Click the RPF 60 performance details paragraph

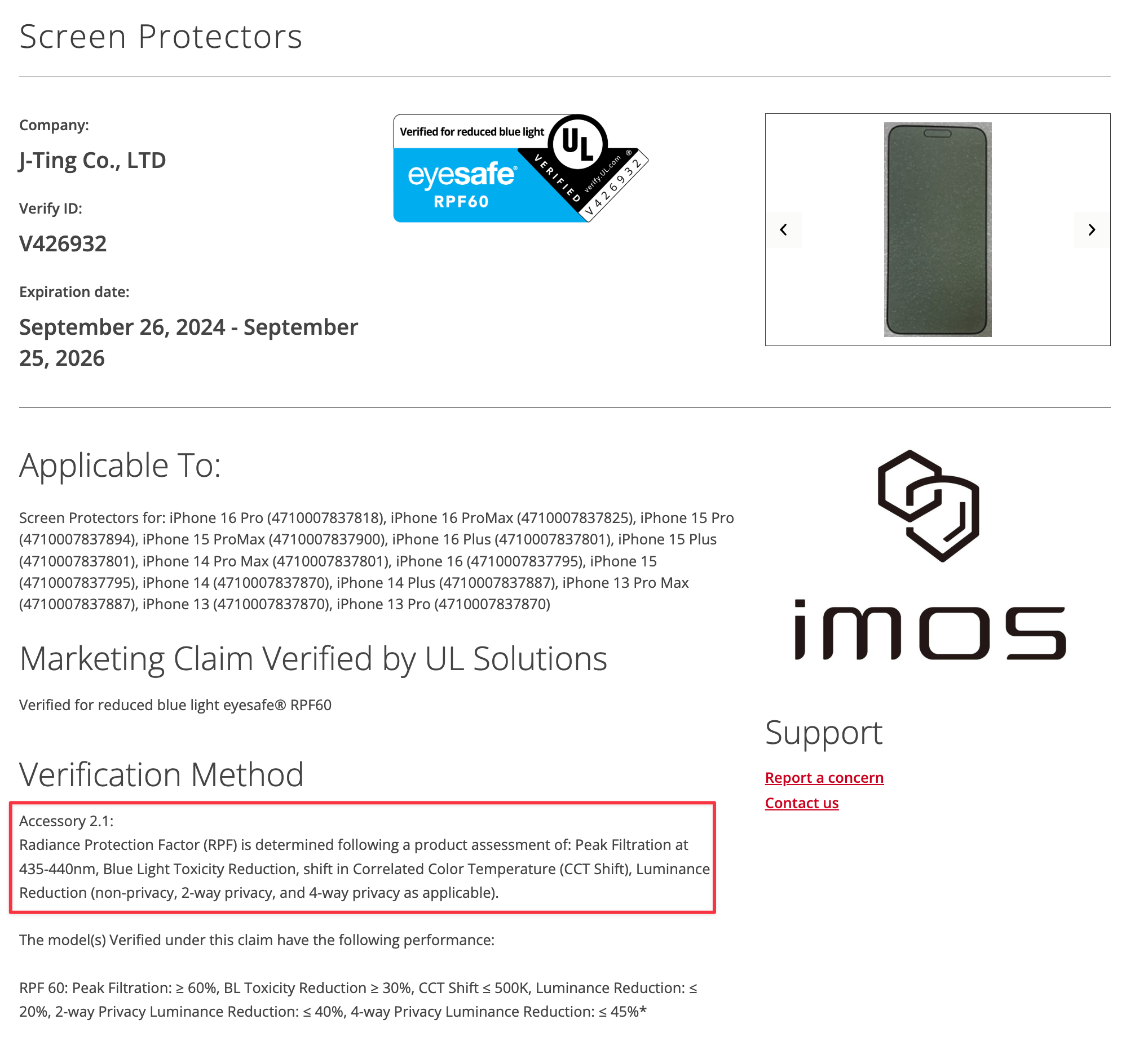[359, 999]
